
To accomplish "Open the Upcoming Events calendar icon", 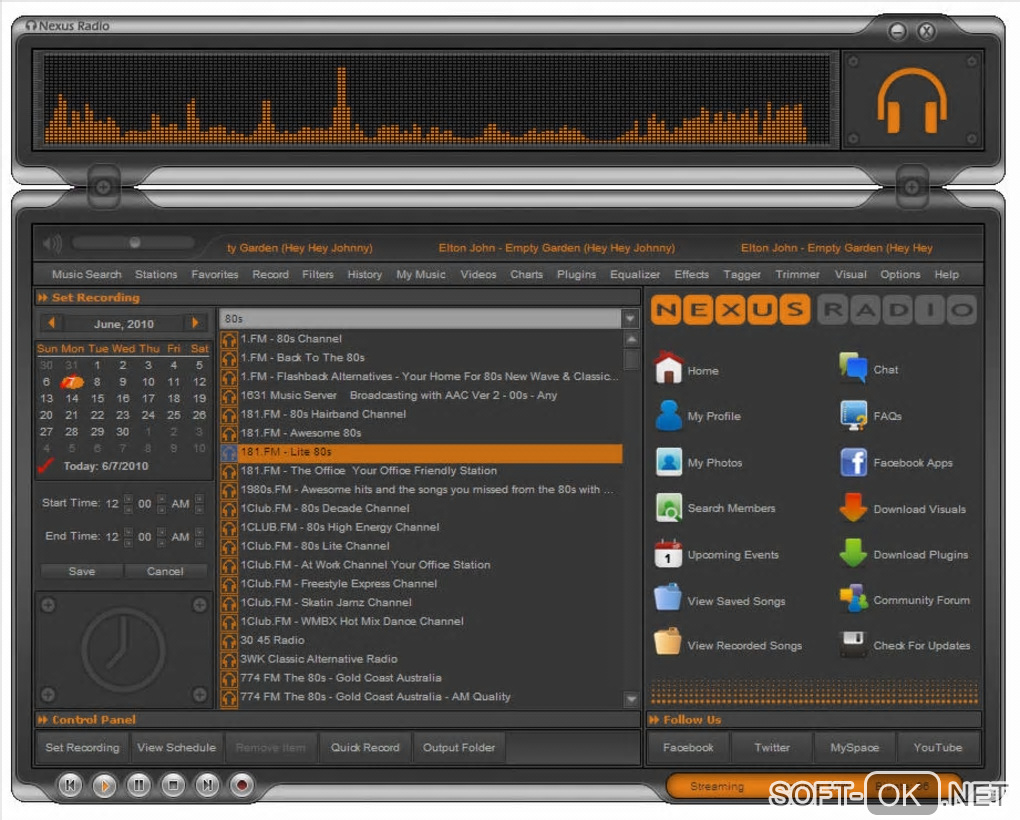I will click(x=668, y=554).
